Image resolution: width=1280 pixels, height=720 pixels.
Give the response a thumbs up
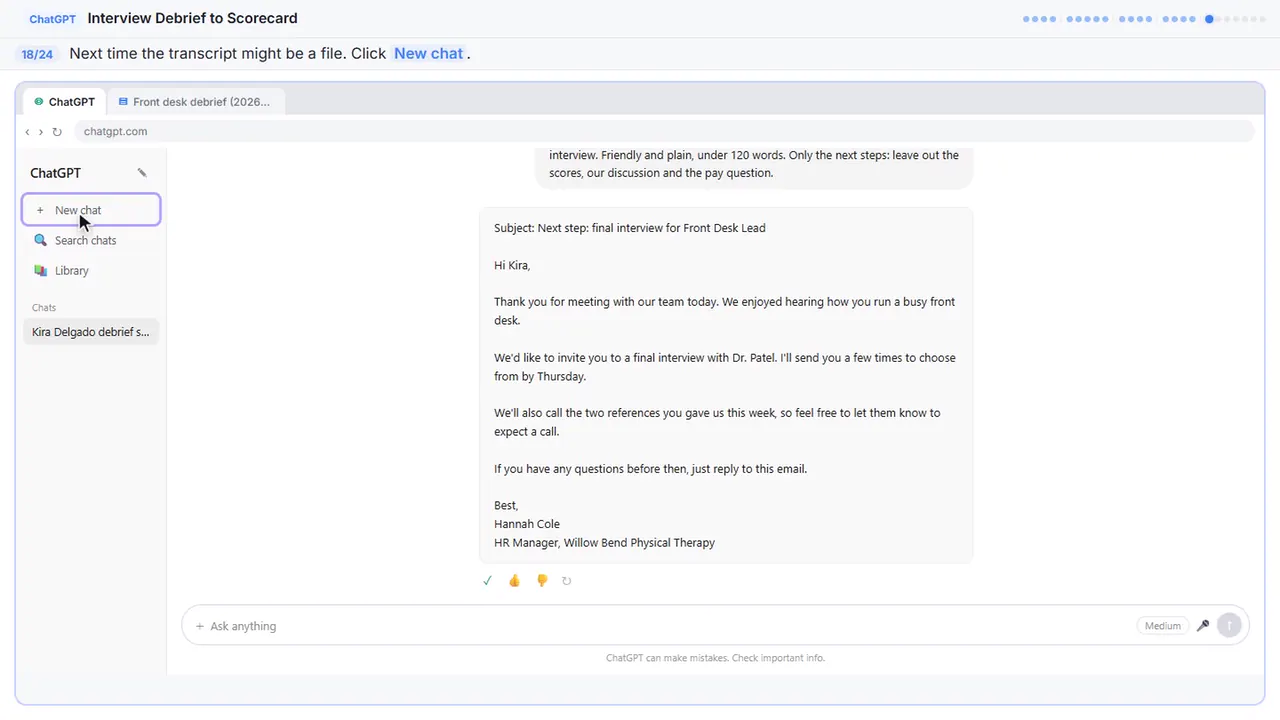pos(514,581)
